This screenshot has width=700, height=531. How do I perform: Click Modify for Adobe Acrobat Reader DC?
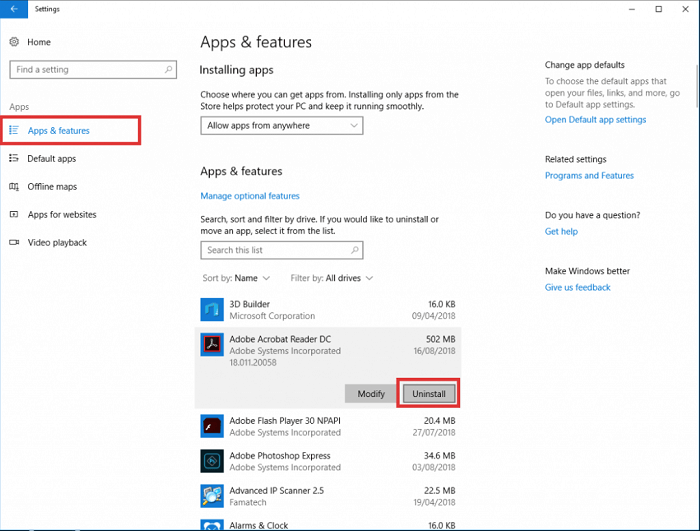coord(371,393)
